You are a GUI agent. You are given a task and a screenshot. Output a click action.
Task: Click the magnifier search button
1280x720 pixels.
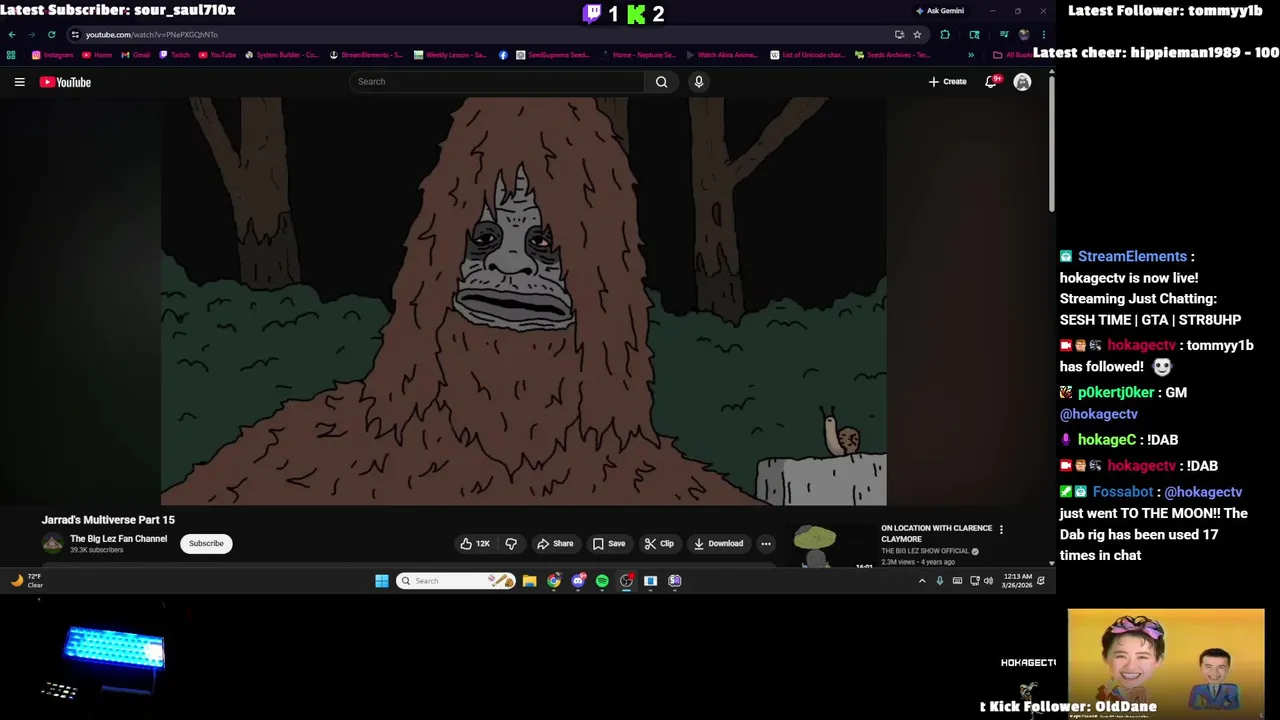click(661, 82)
